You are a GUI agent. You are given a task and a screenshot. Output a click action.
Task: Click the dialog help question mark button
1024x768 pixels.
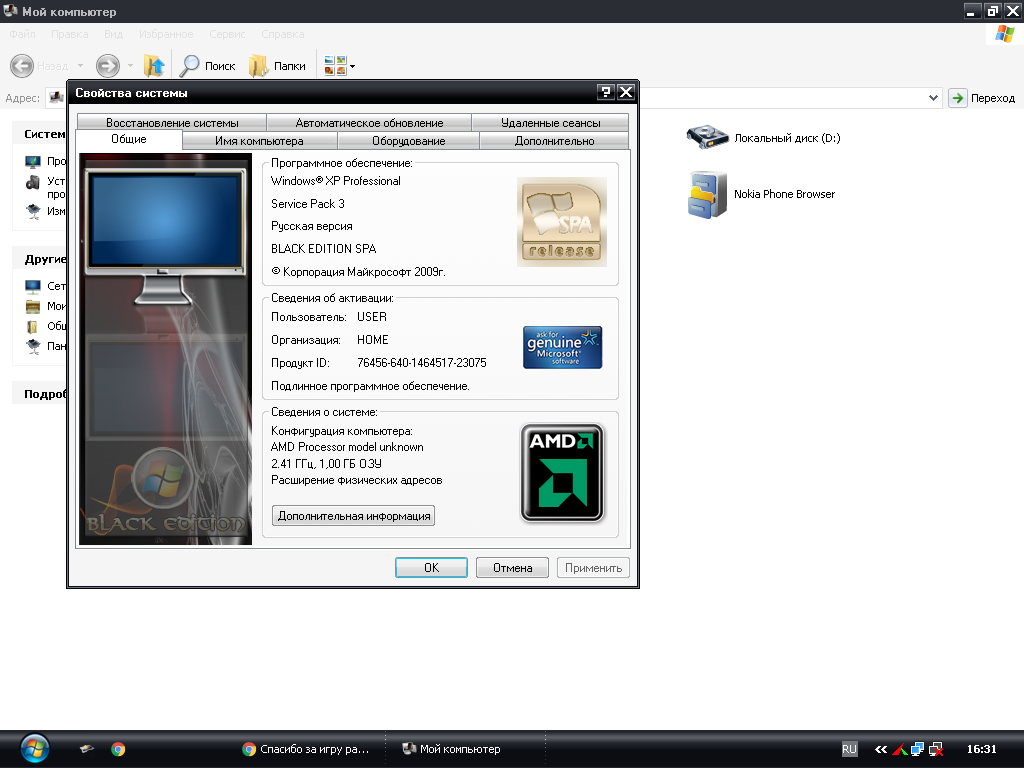[x=605, y=92]
